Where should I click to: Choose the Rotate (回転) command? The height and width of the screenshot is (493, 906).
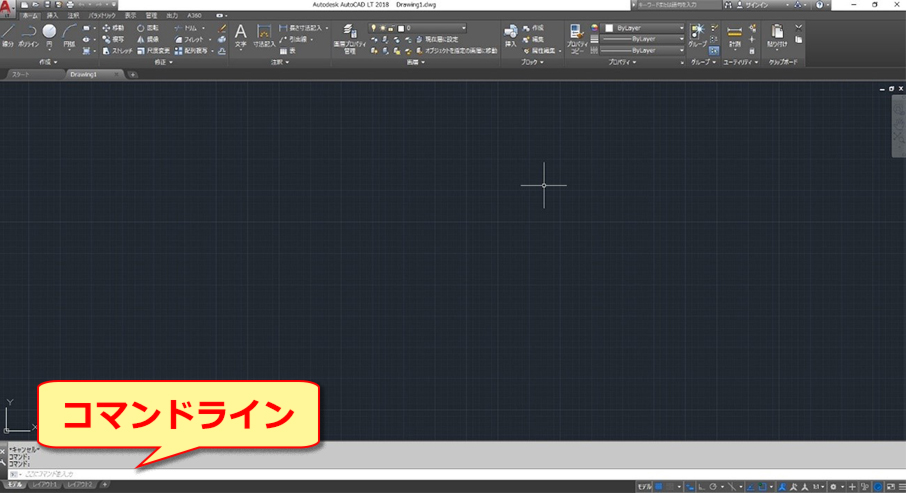148,28
